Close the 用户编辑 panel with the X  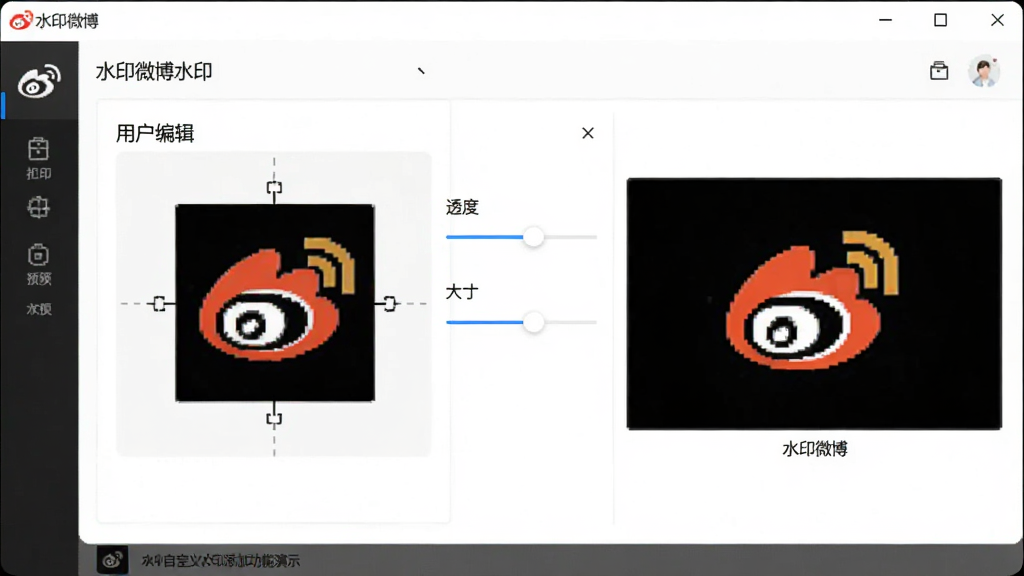click(x=588, y=133)
